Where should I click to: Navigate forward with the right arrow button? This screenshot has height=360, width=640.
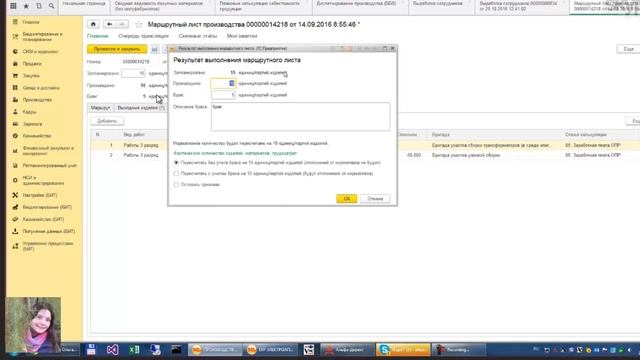(x=122, y=24)
